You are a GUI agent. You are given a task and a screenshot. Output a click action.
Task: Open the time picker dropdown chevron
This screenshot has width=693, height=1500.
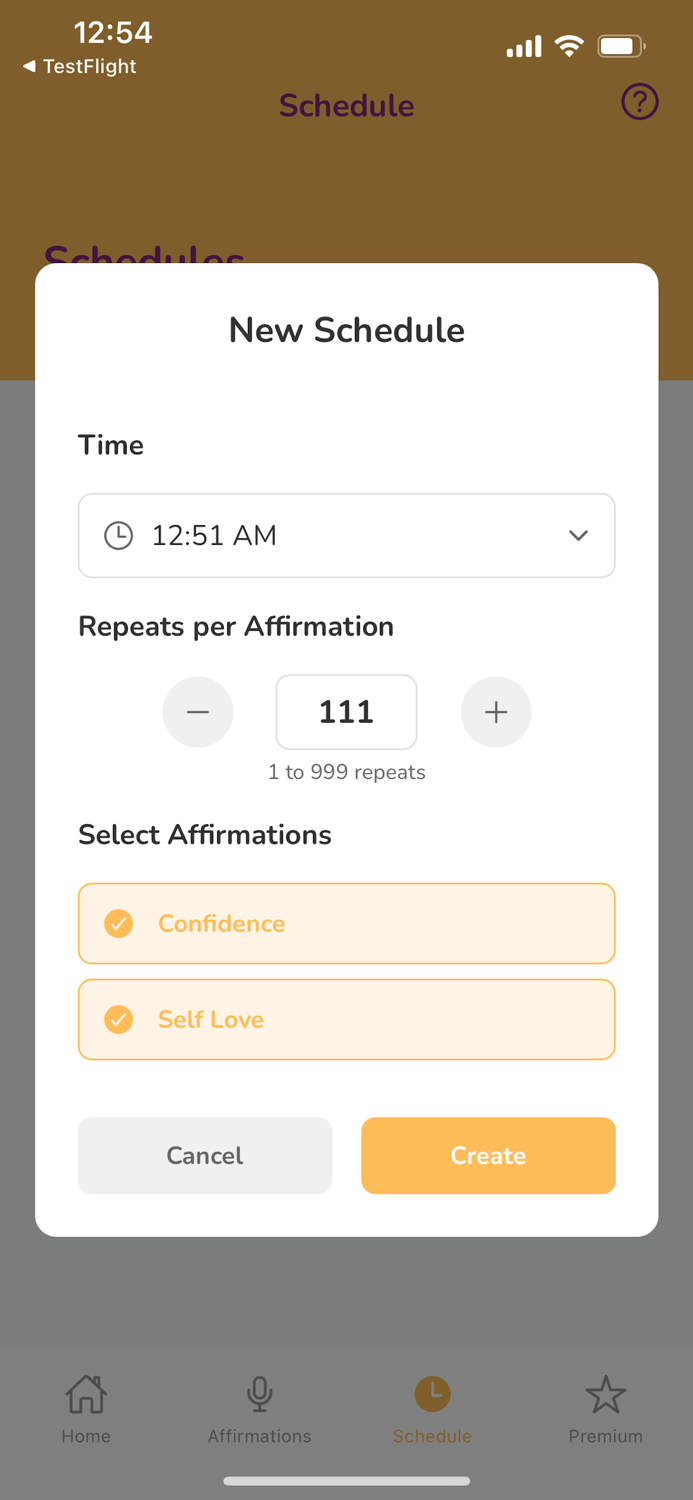[x=578, y=536]
